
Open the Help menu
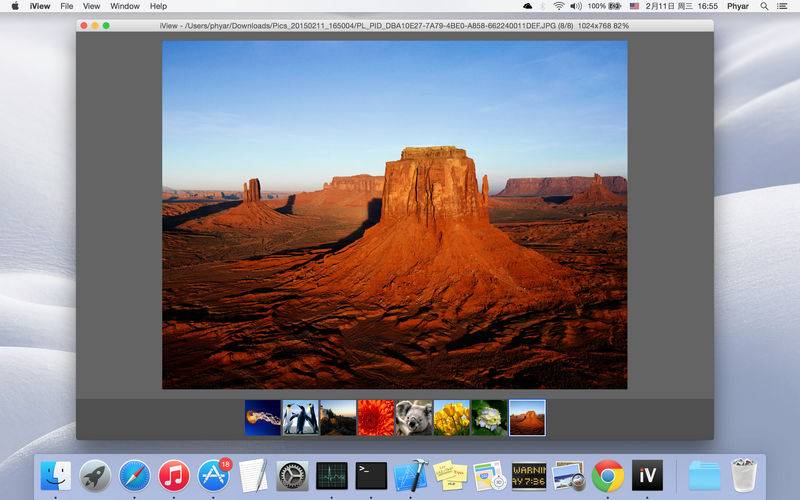[x=158, y=6]
